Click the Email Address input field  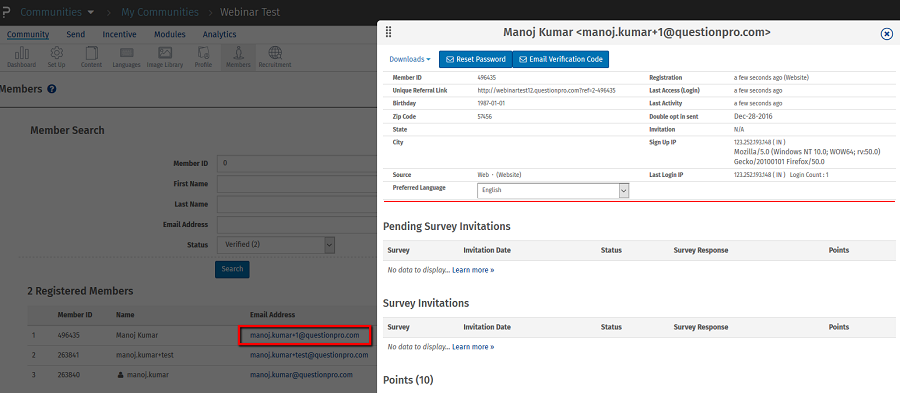pos(297,224)
